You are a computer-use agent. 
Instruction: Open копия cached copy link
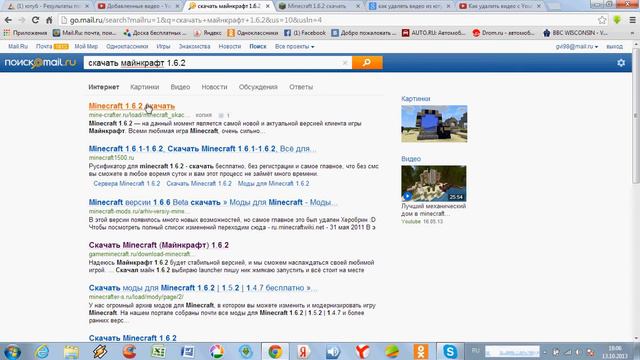click(203, 115)
